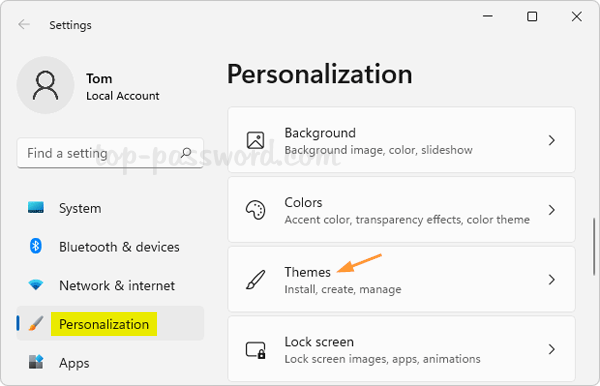Click the Tom user avatar icon
The image size is (600, 386).
click(x=45, y=85)
